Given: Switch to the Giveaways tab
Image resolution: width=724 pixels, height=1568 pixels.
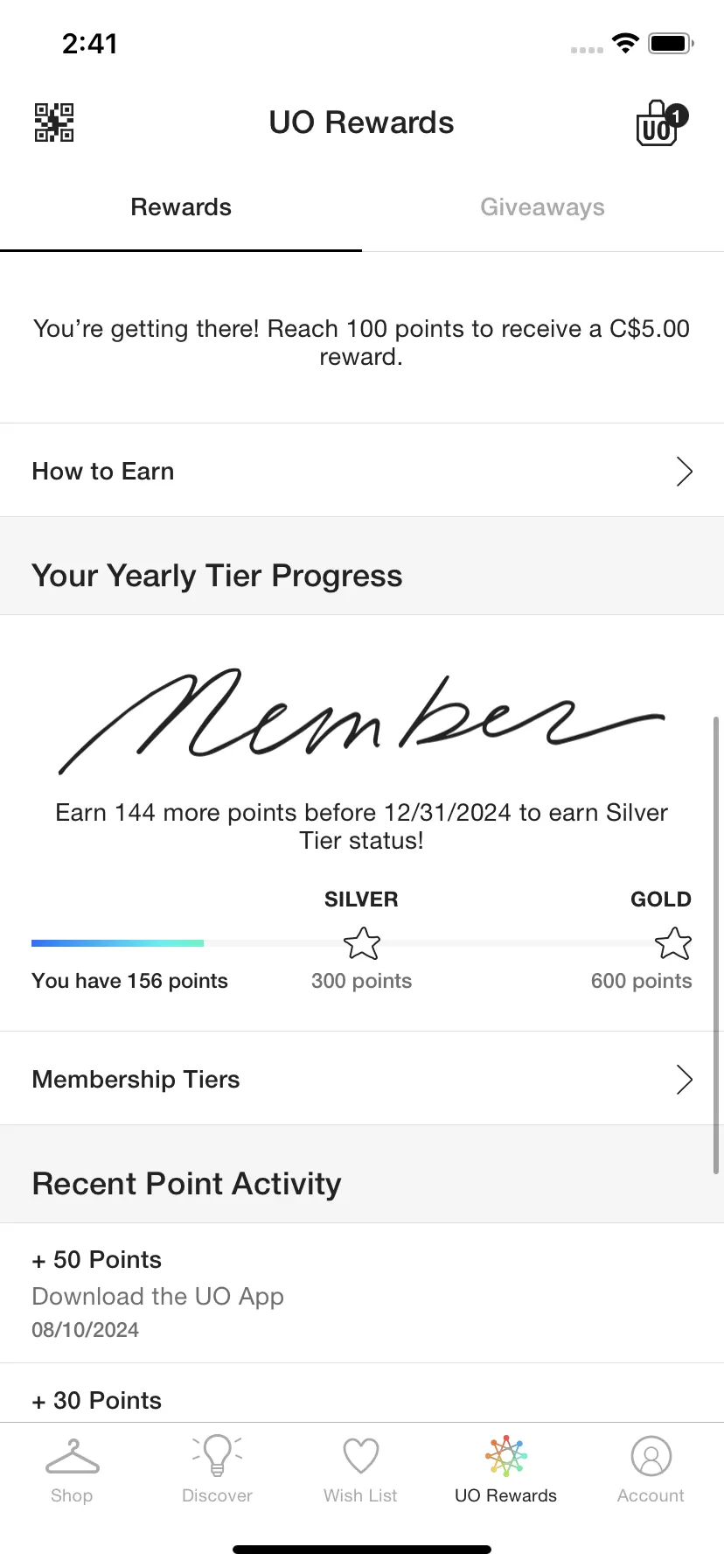Looking at the screenshot, I should (x=543, y=207).
